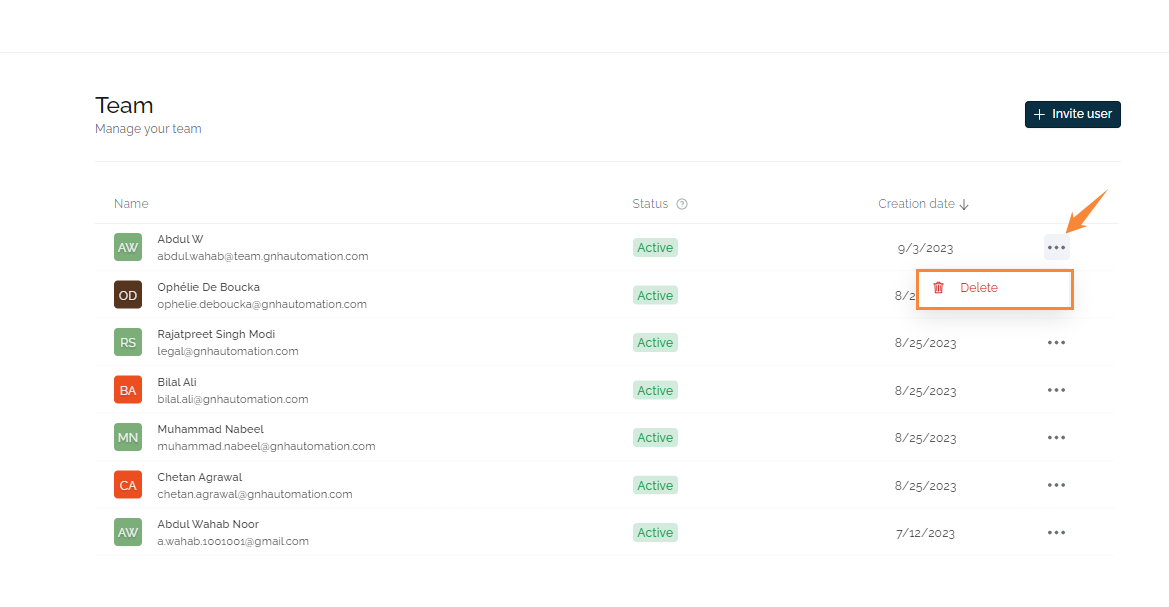This screenshot has width=1169, height=607.
Task: Sort by Creation date arrow
Action: pyautogui.click(x=964, y=204)
